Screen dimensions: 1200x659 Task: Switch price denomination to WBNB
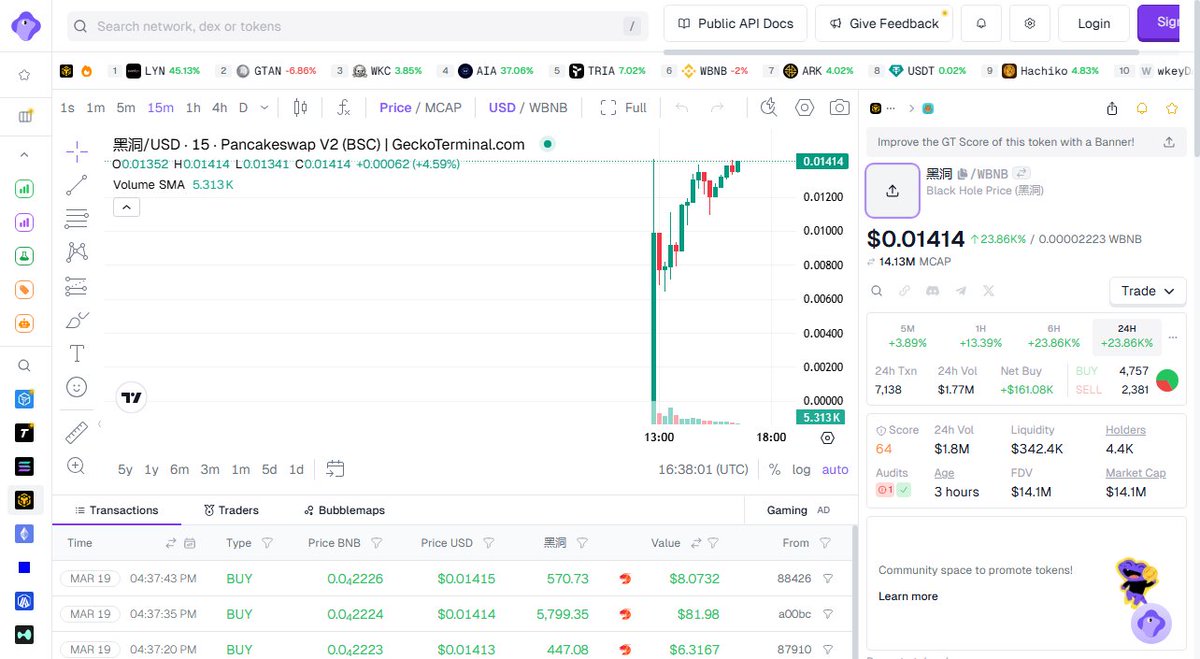(x=548, y=107)
